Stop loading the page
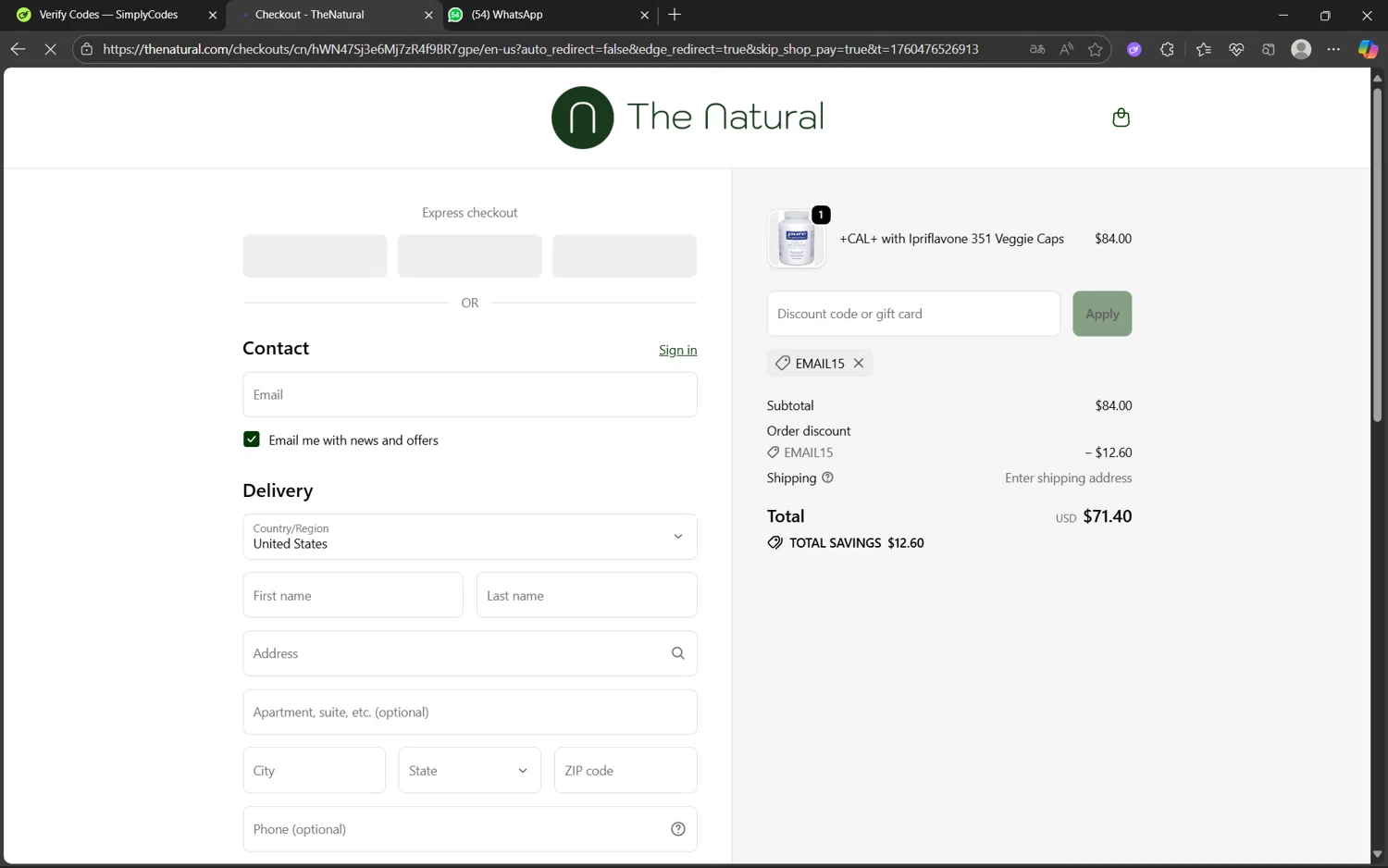The height and width of the screenshot is (868, 1388). (50, 49)
